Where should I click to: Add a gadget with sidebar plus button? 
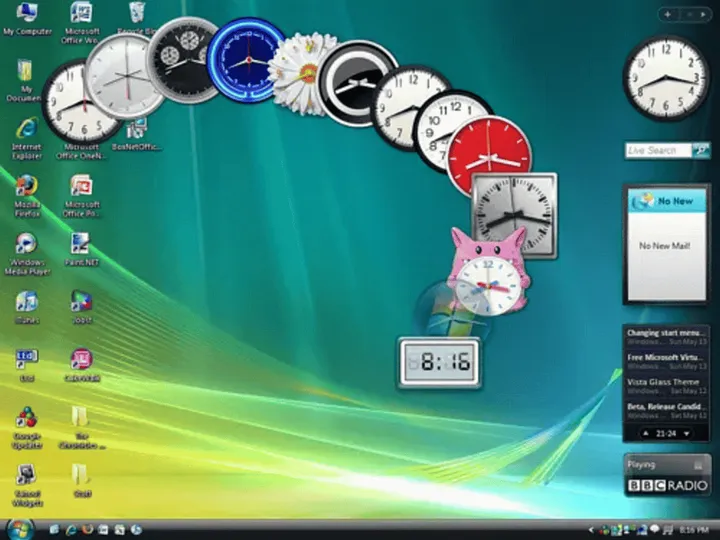point(669,14)
